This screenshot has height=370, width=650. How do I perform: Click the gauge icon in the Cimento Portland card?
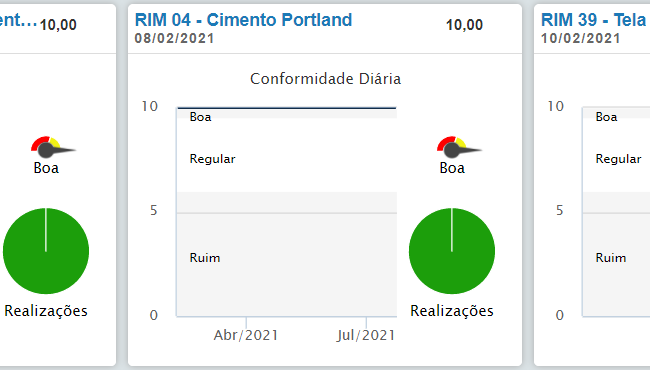[x=458, y=147]
